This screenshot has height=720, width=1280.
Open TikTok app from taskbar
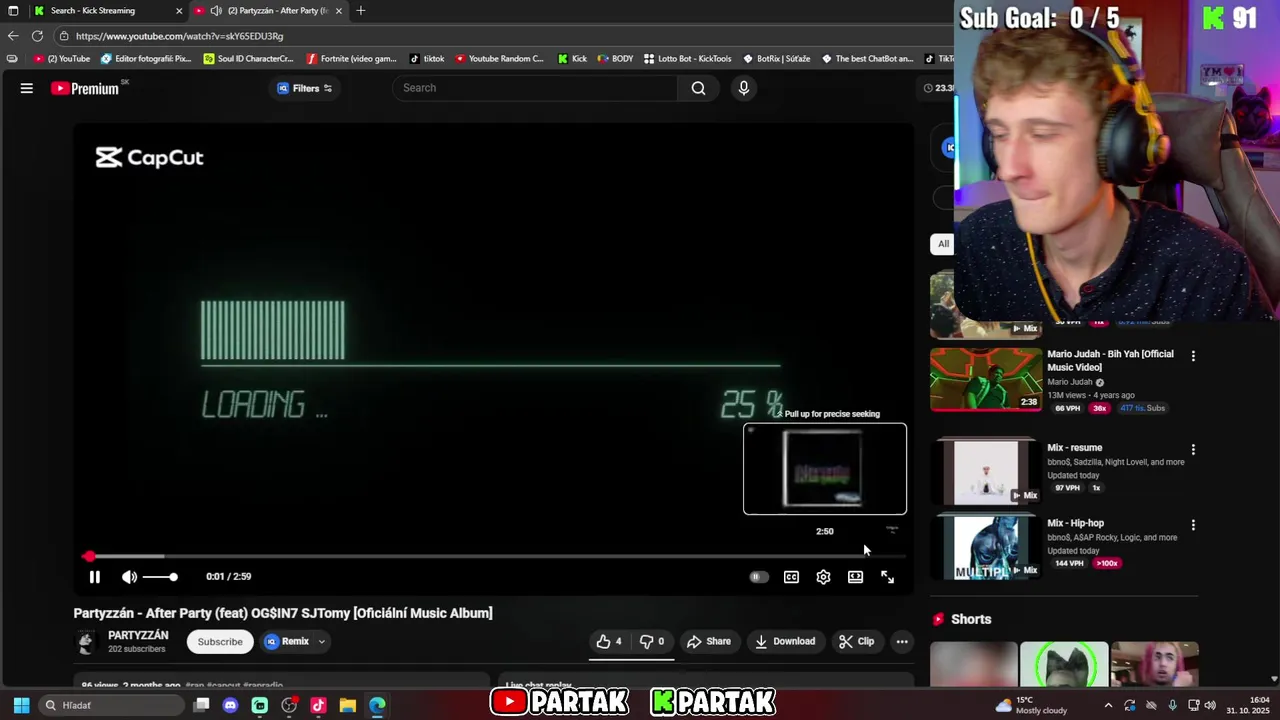318,705
